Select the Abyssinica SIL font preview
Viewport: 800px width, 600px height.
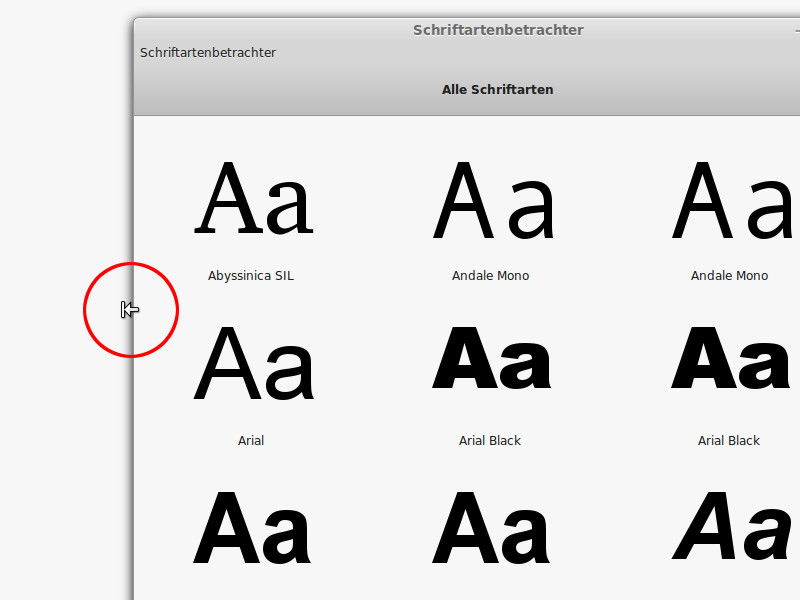point(254,198)
